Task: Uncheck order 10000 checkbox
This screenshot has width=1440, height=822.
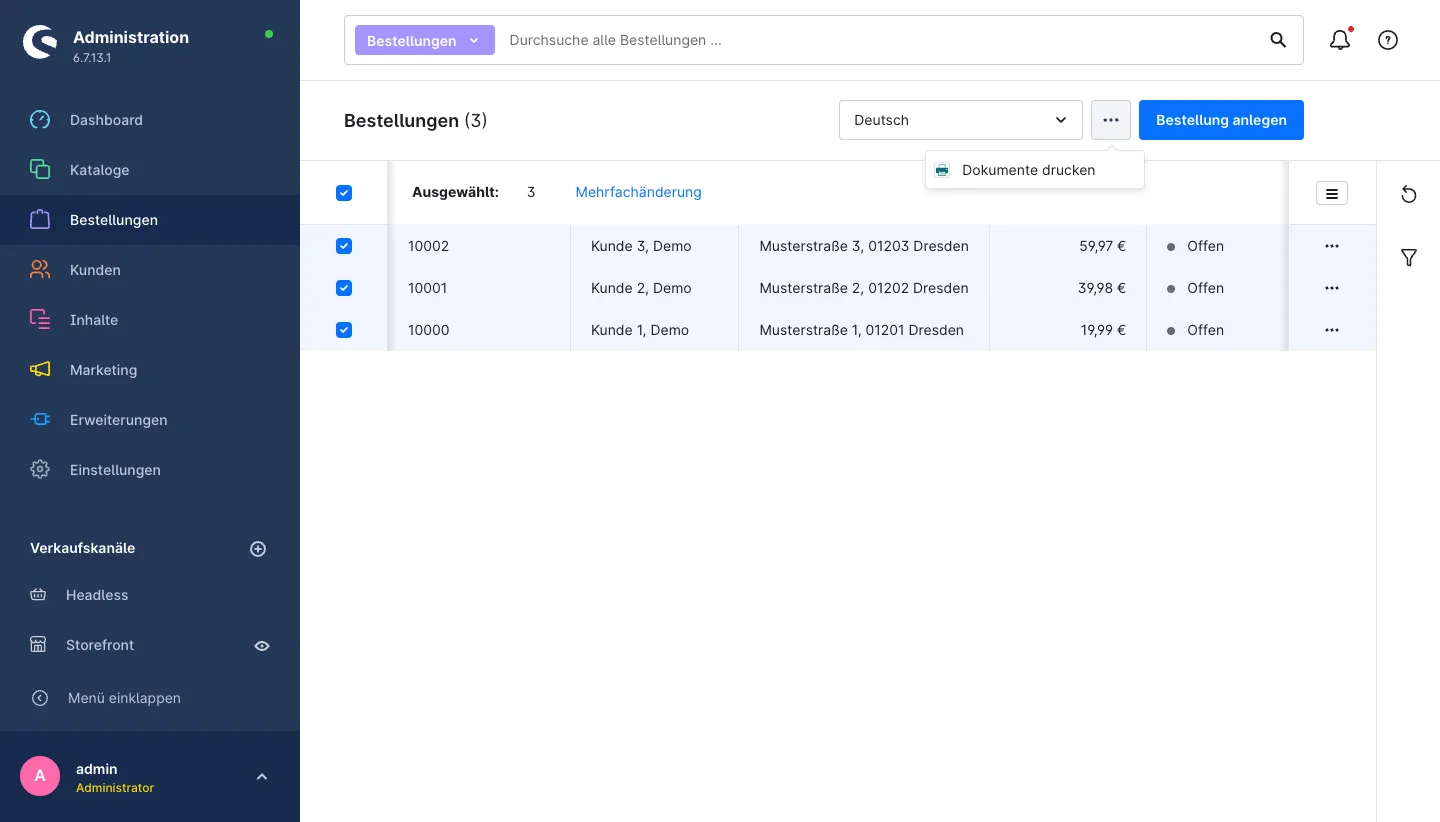Action: click(x=344, y=330)
